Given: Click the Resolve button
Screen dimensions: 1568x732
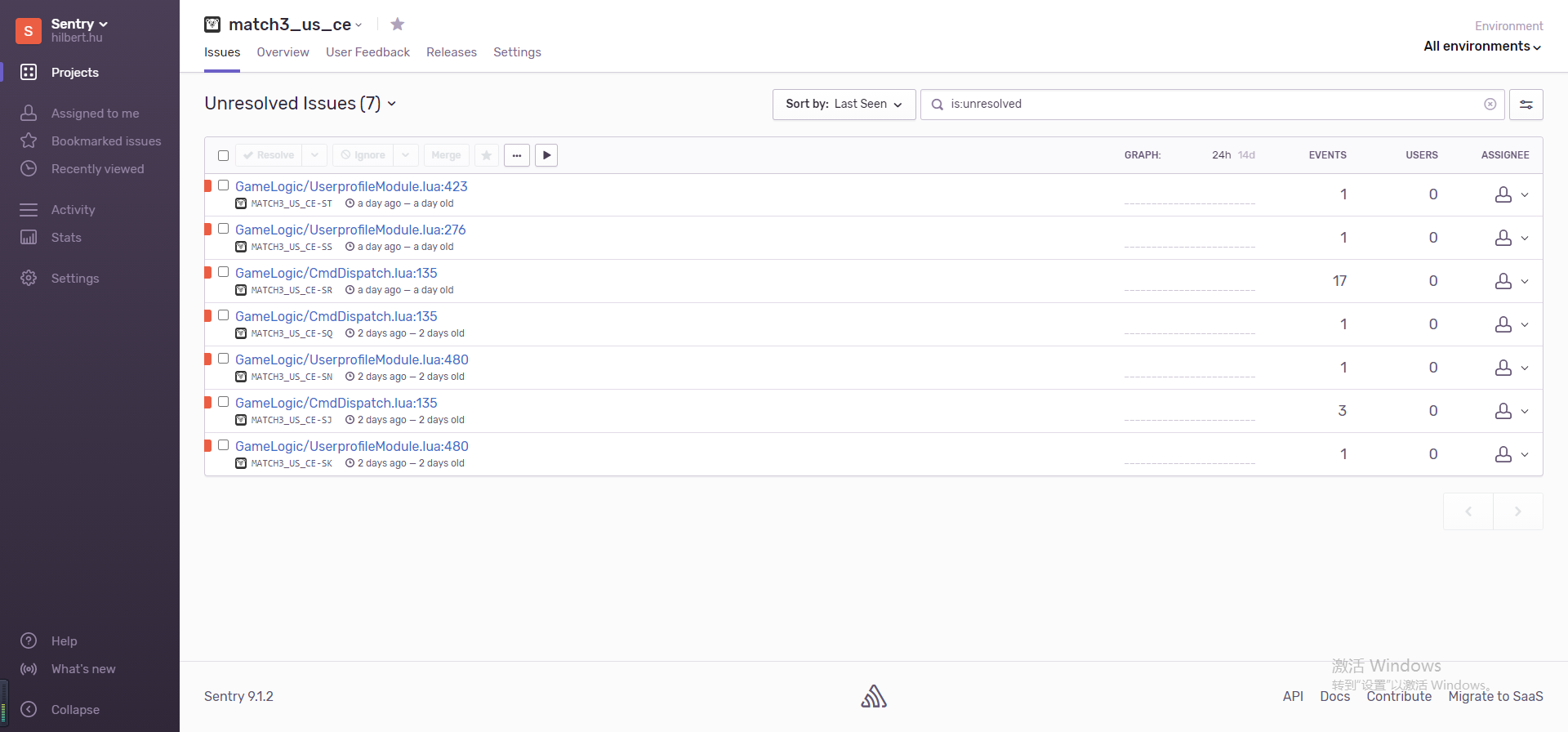Looking at the screenshot, I should click(269, 155).
